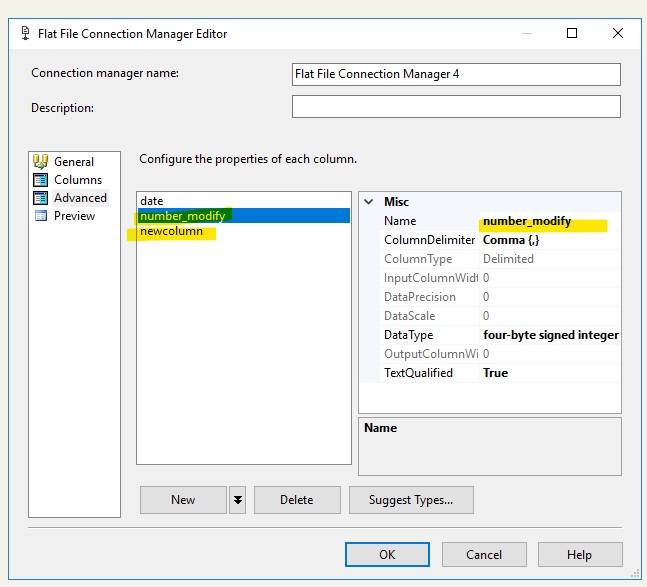Click the General page icon
This screenshot has width=647, height=587.
point(40,162)
